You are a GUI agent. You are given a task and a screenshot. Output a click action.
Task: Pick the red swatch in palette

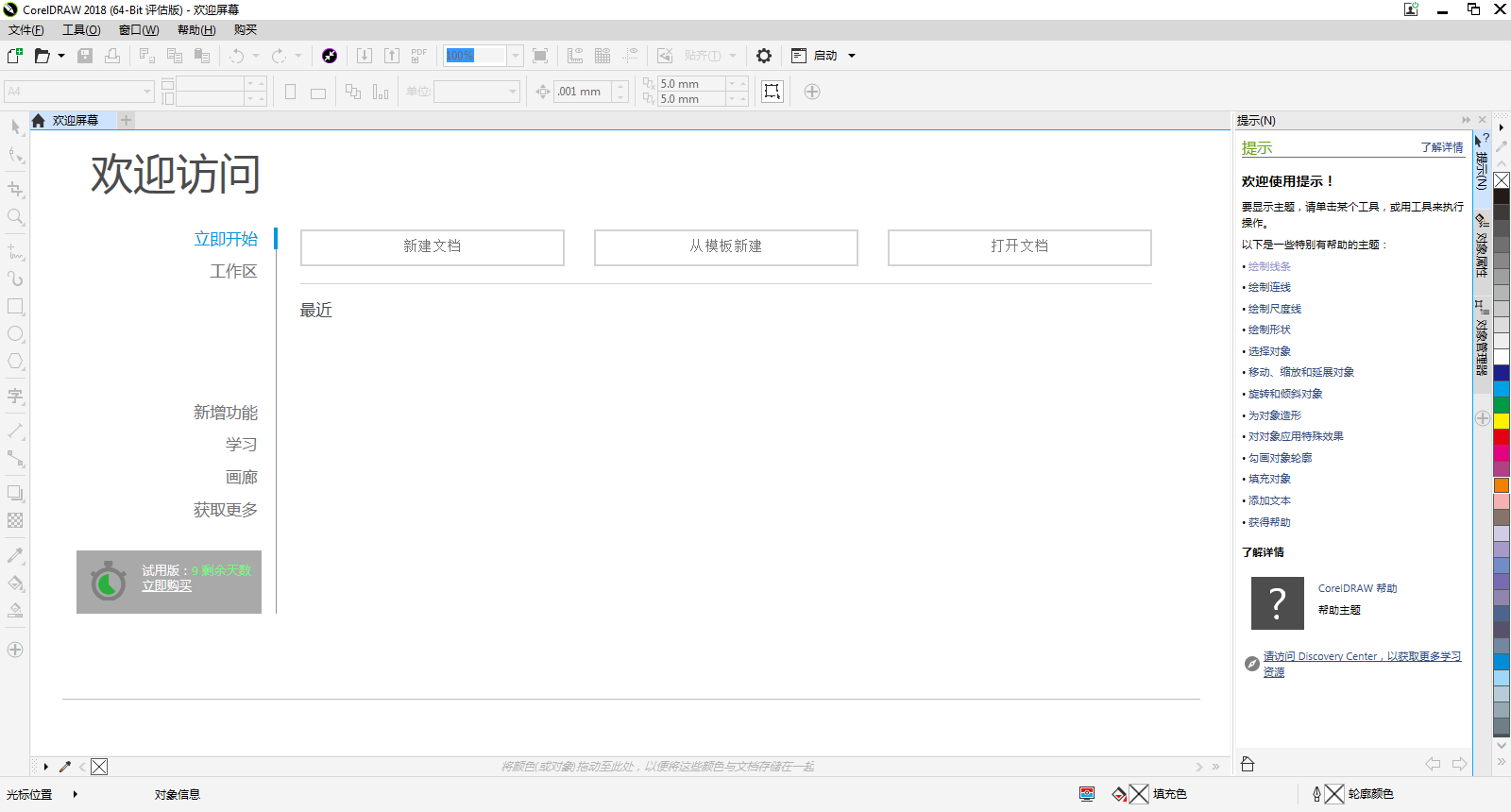click(x=1502, y=437)
